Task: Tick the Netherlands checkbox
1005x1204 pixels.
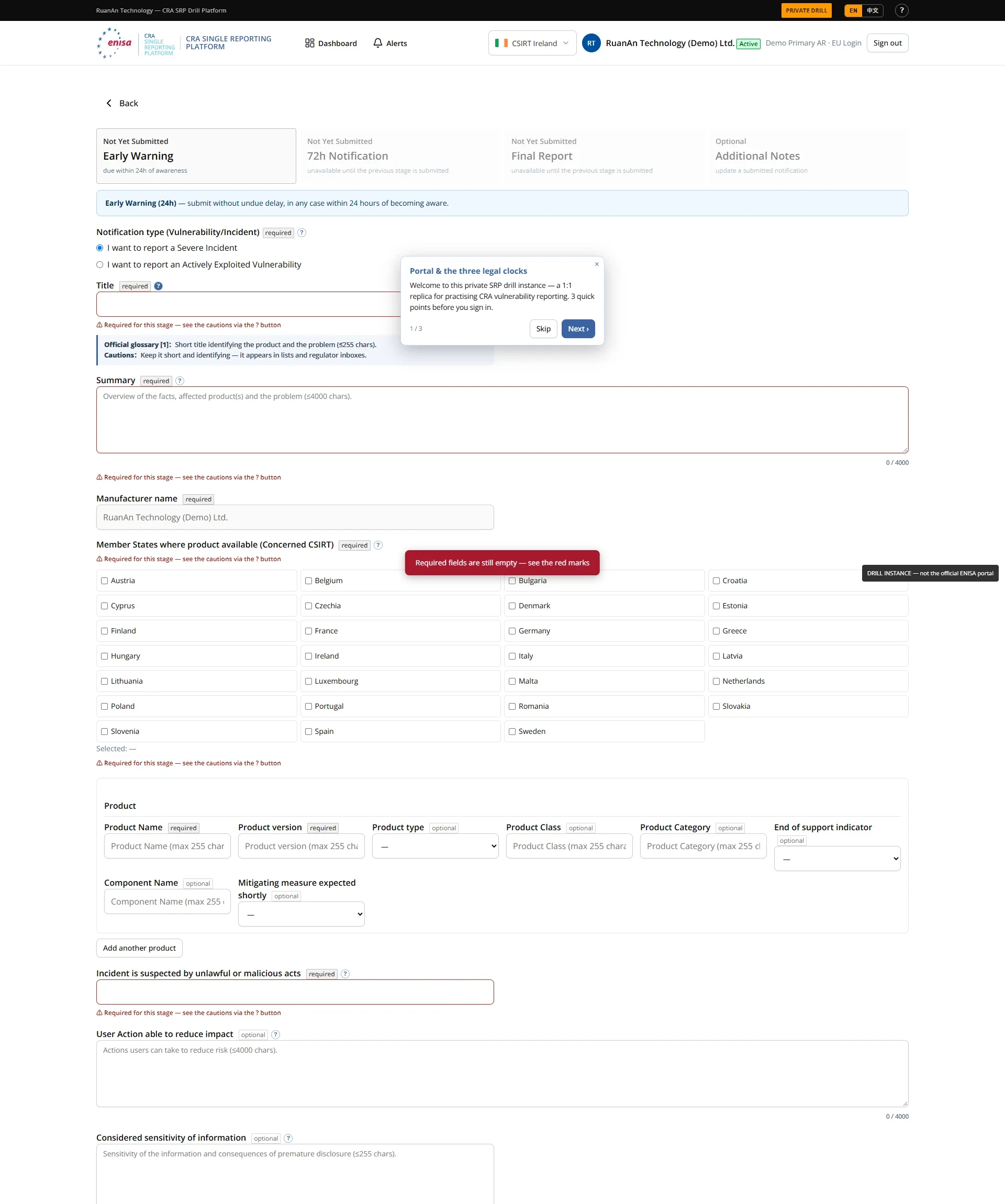Action: point(716,681)
